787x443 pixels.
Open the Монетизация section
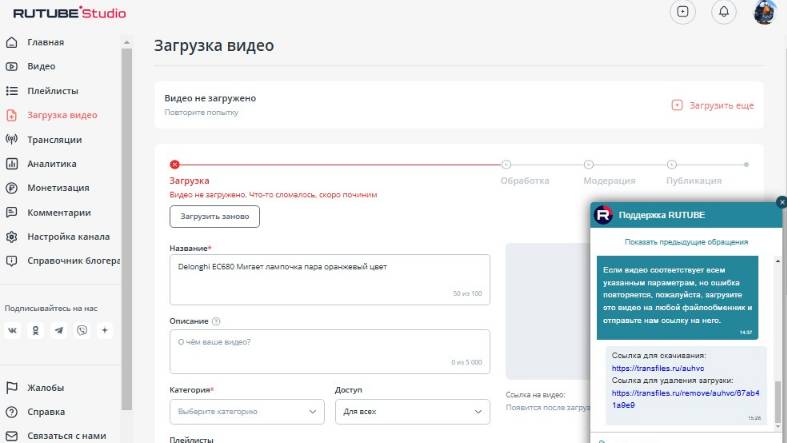[60, 188]
